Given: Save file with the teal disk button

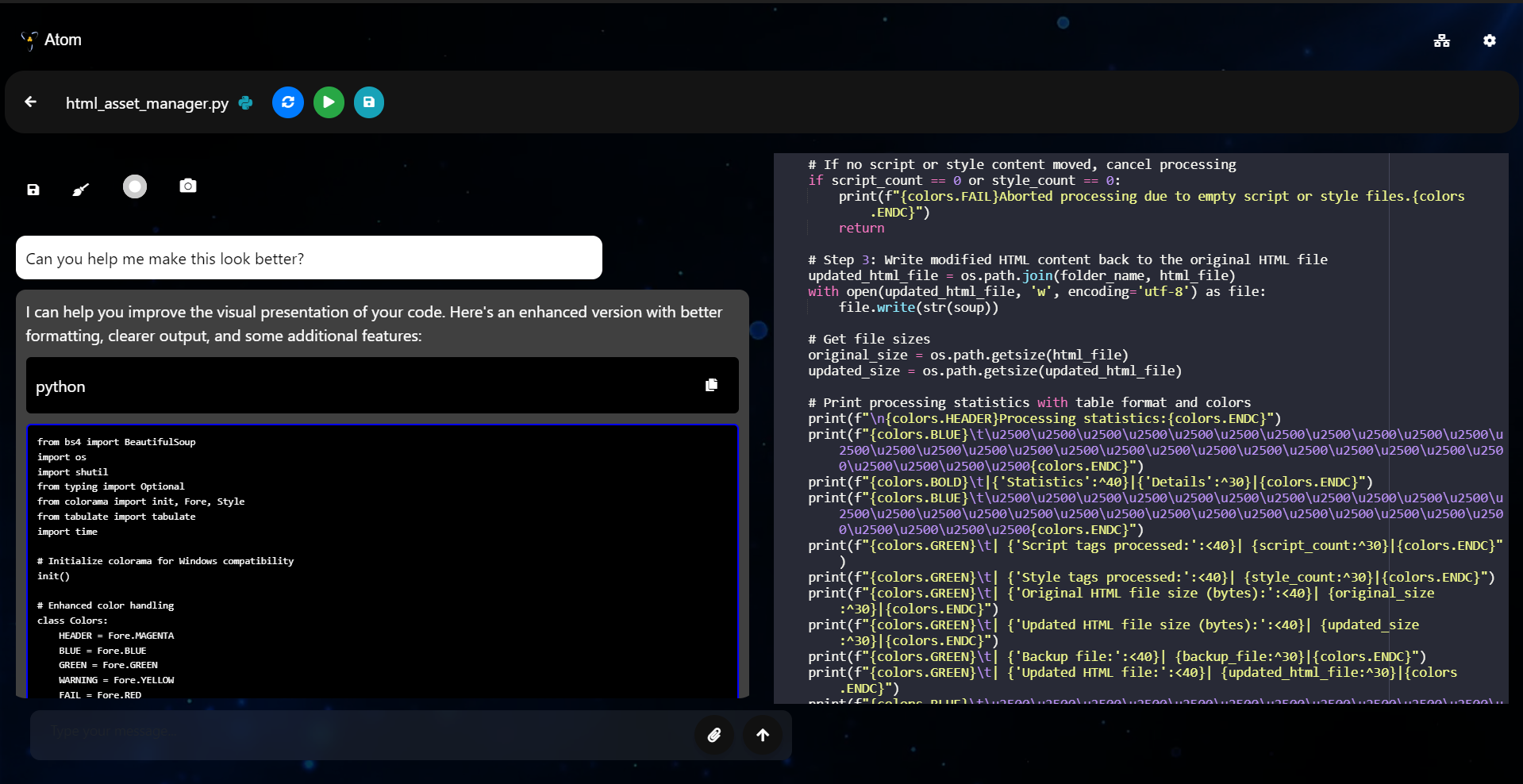Looking at the screenshot, I should 369,102.
